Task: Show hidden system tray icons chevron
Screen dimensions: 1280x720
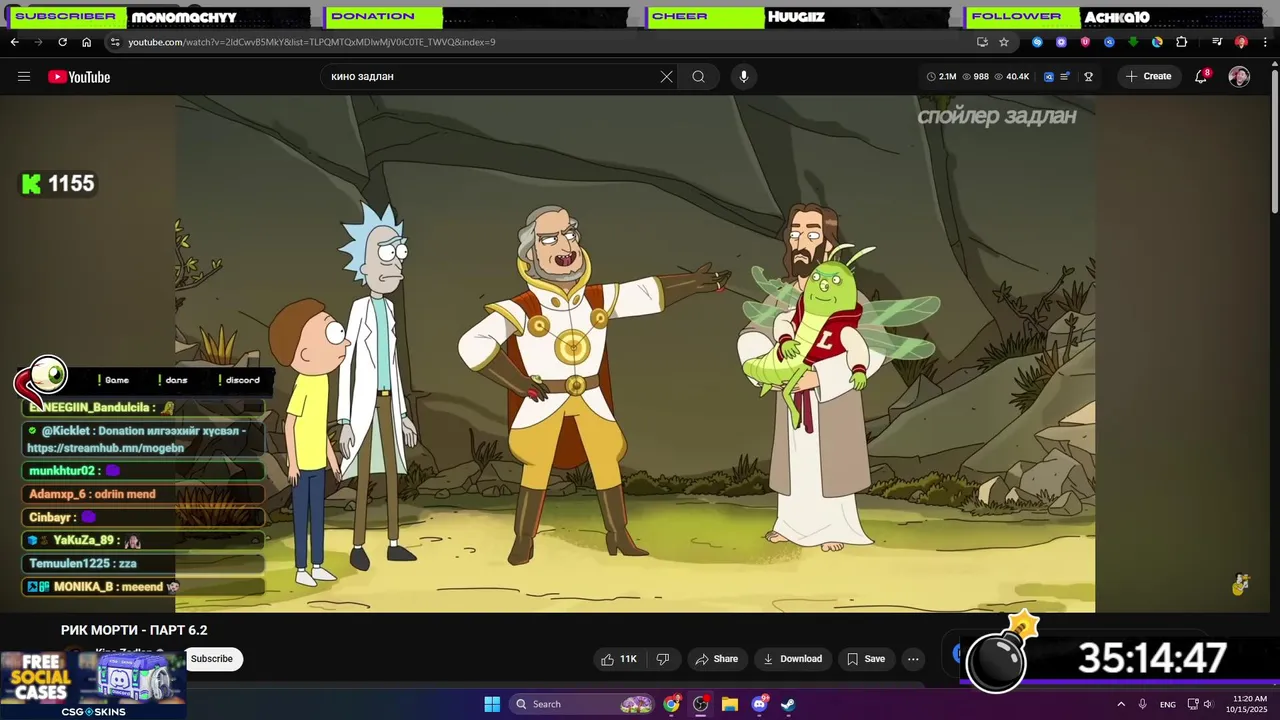Action: coord(1121,704)
